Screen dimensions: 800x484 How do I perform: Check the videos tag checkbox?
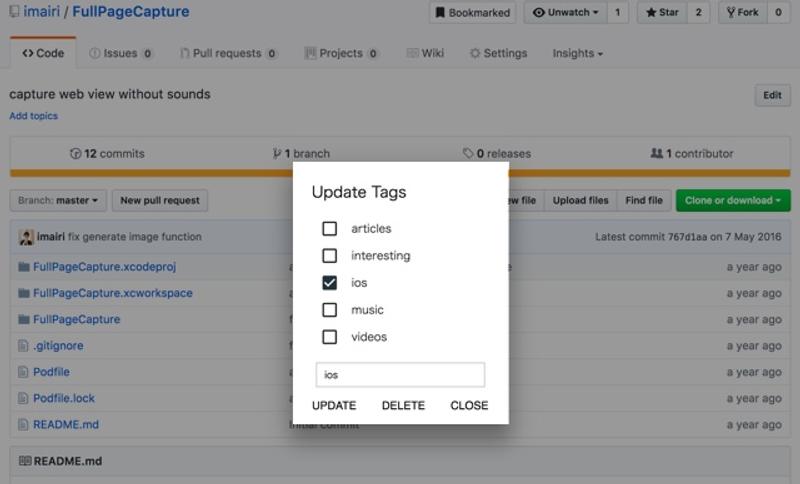(330, 337)
